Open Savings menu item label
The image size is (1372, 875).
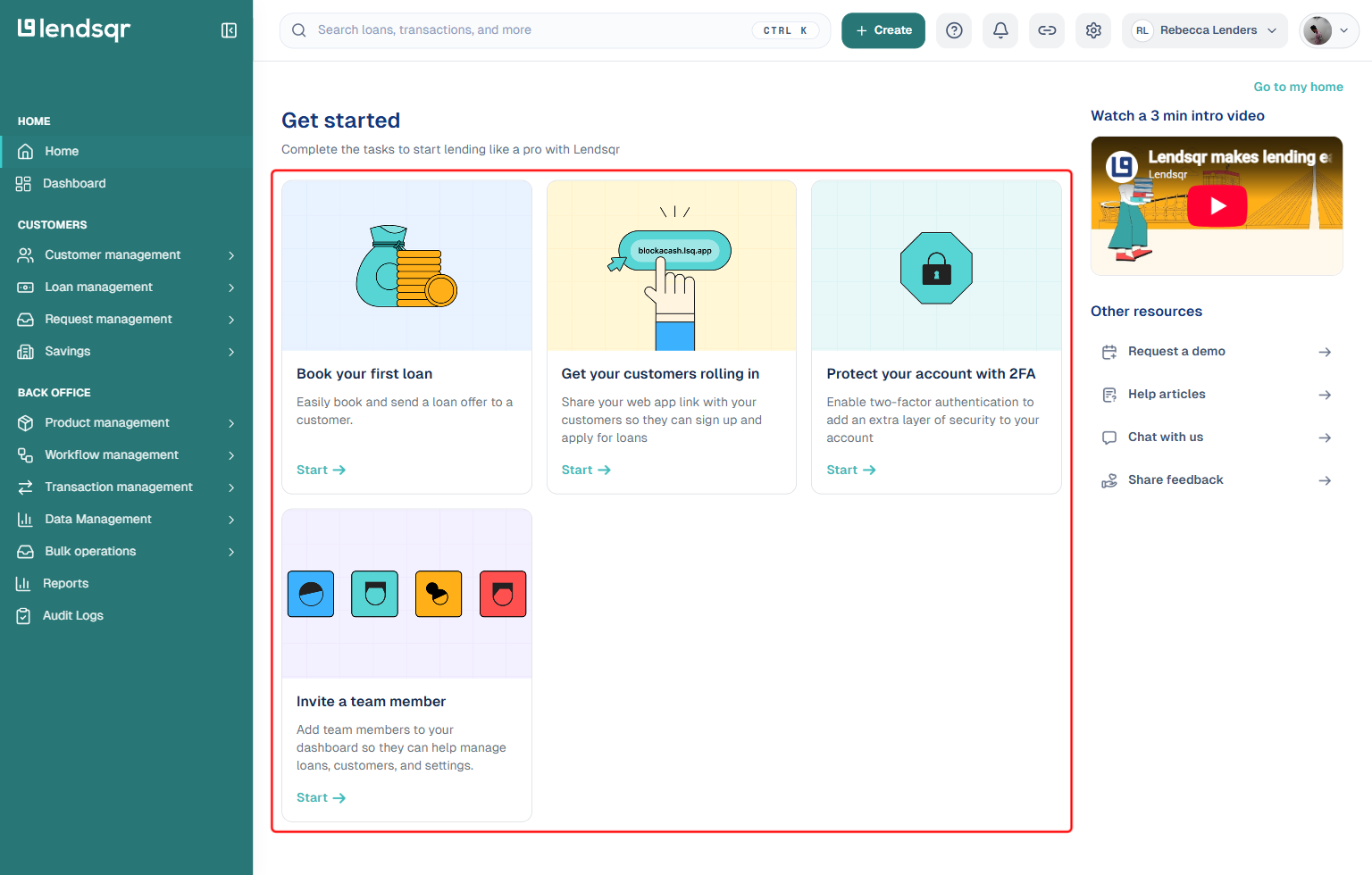(x=68, y=351)
